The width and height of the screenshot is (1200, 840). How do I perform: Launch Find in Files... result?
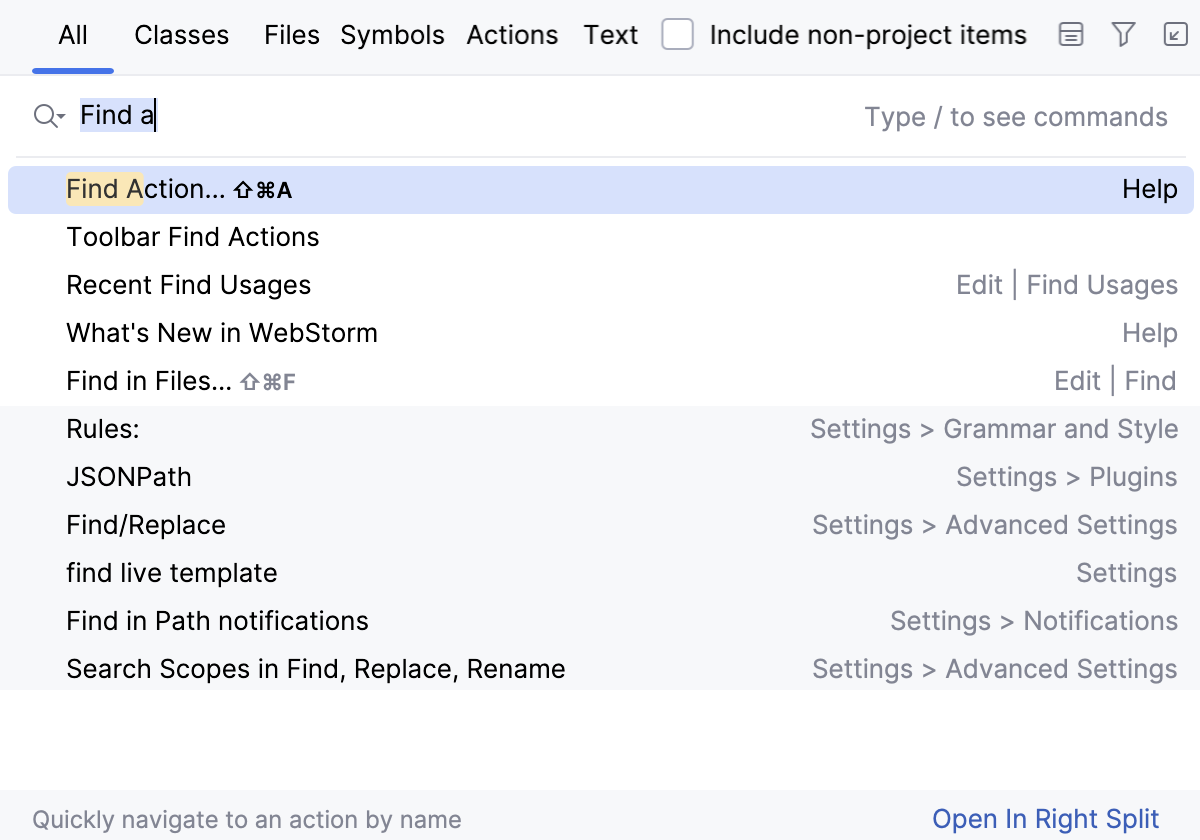tap(149, 381)
